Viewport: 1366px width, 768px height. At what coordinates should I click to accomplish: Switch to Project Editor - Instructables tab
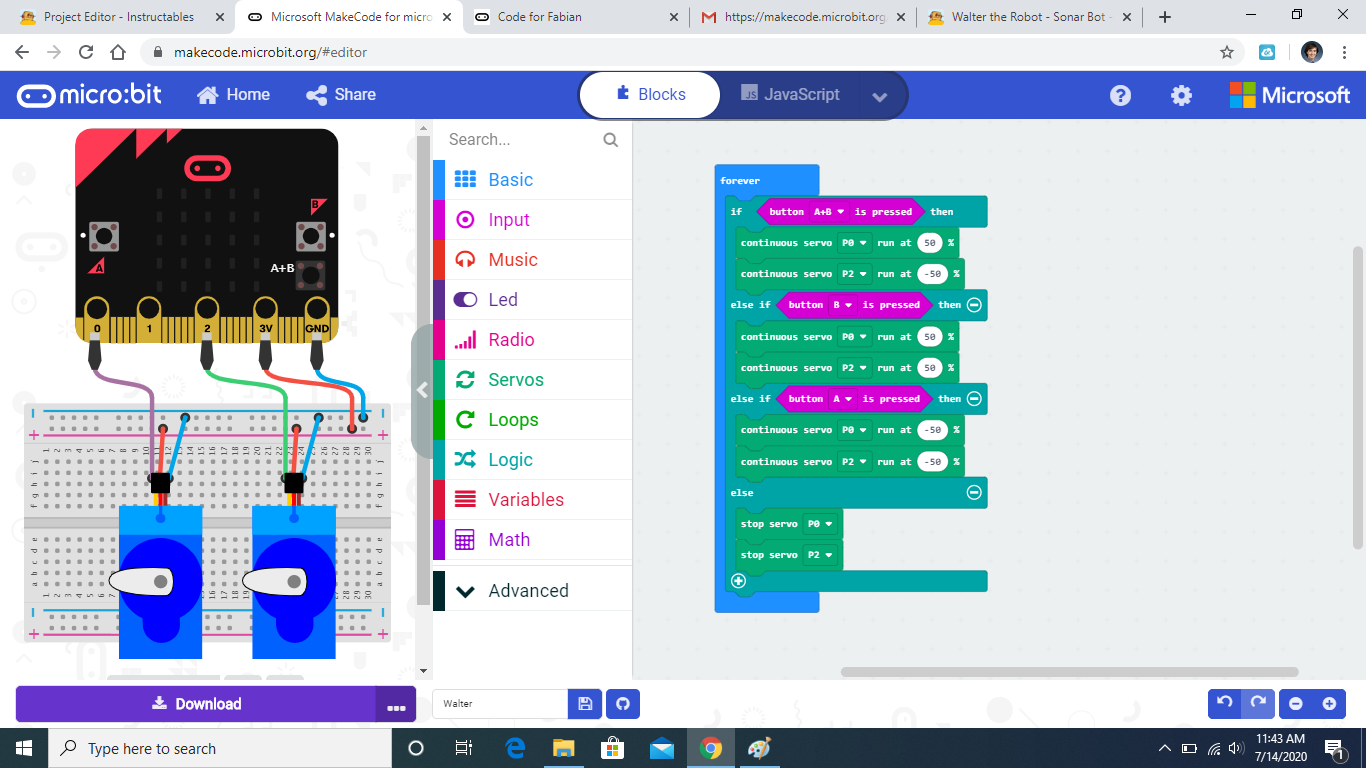click(x=118, y=17)
